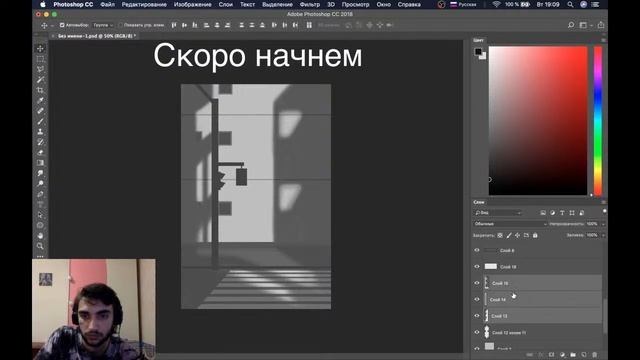Filter layers by pixel image icon
This screenshot has height=360, width=640.
click(x=543, y=213)
